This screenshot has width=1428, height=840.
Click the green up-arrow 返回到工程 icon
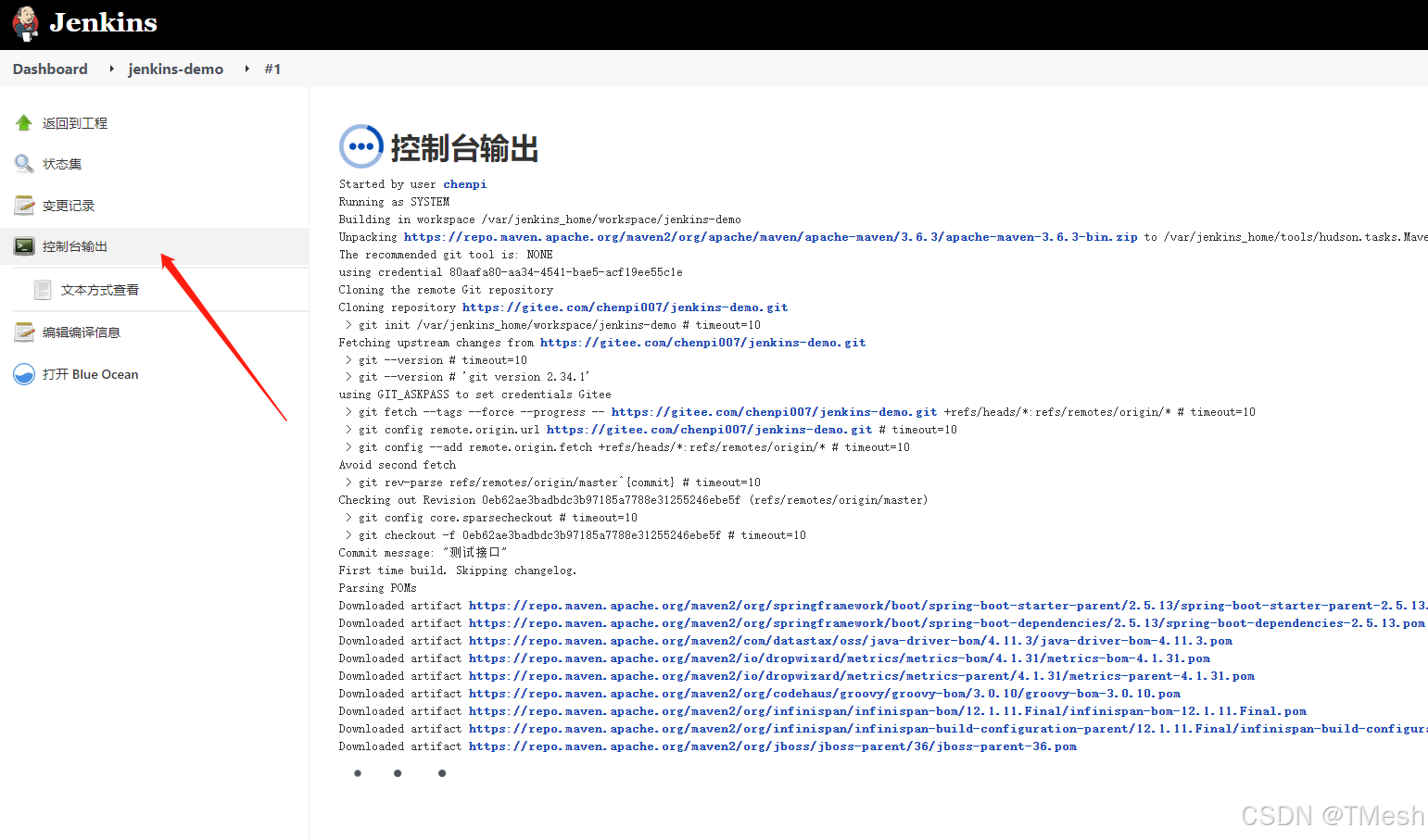tap(24, 122)
